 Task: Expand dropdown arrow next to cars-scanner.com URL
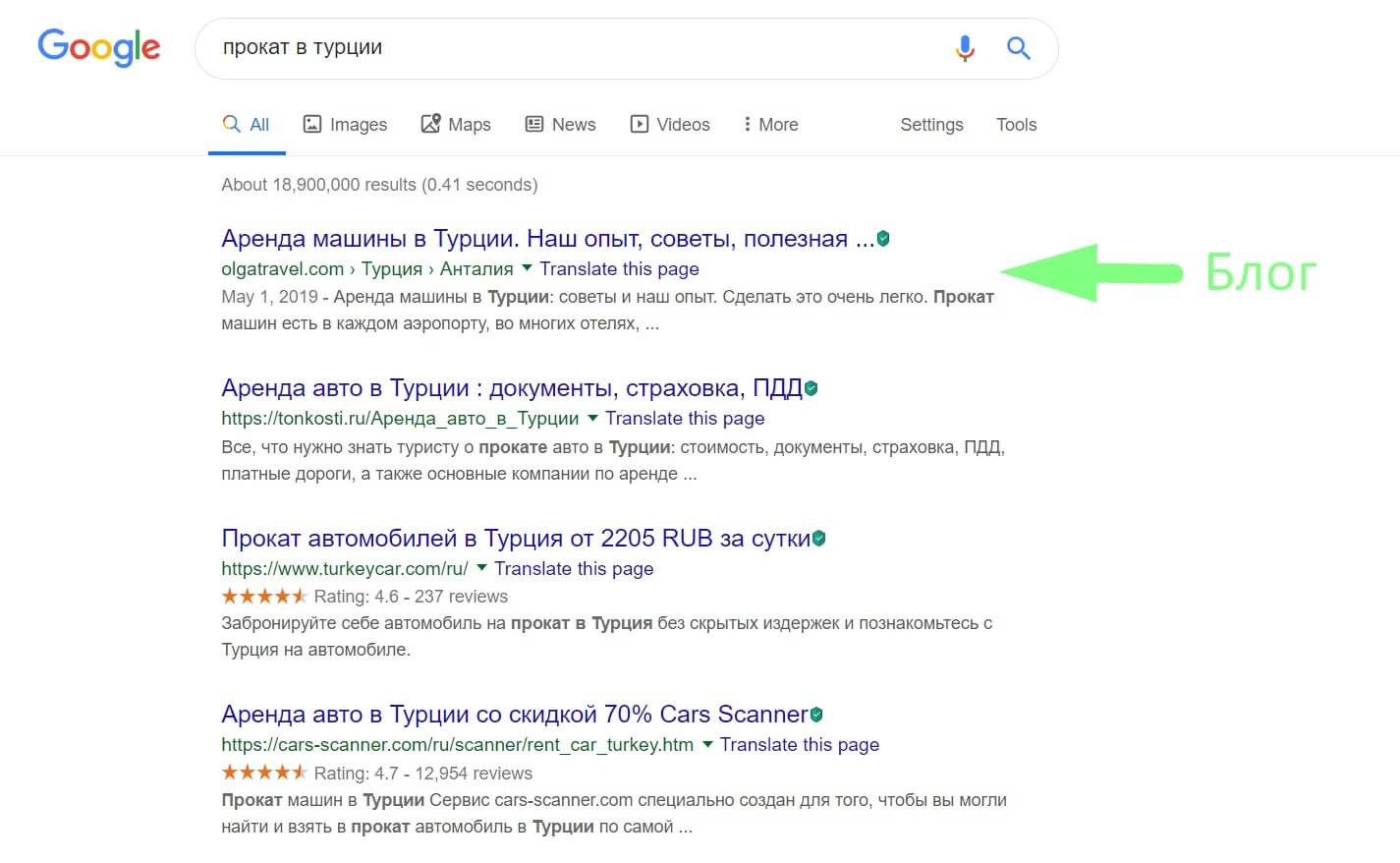(707, 744)
